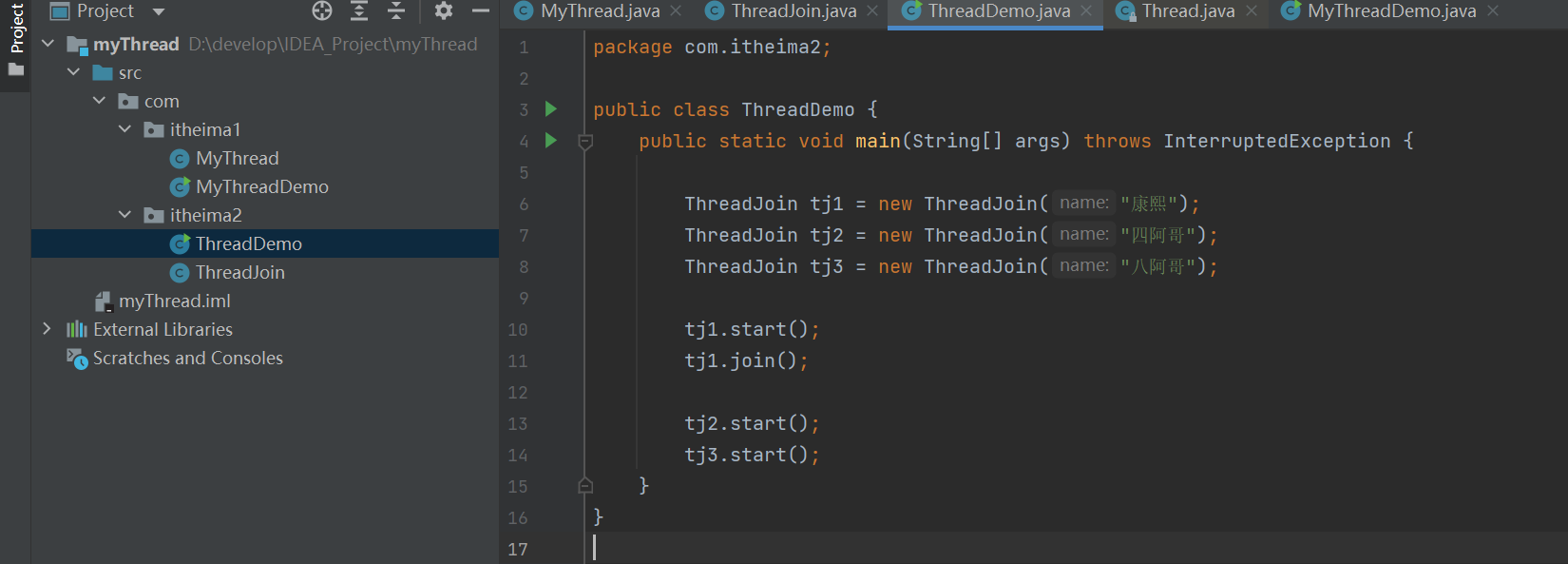Collapse the com package node
1568x564 pixels.
99,101
